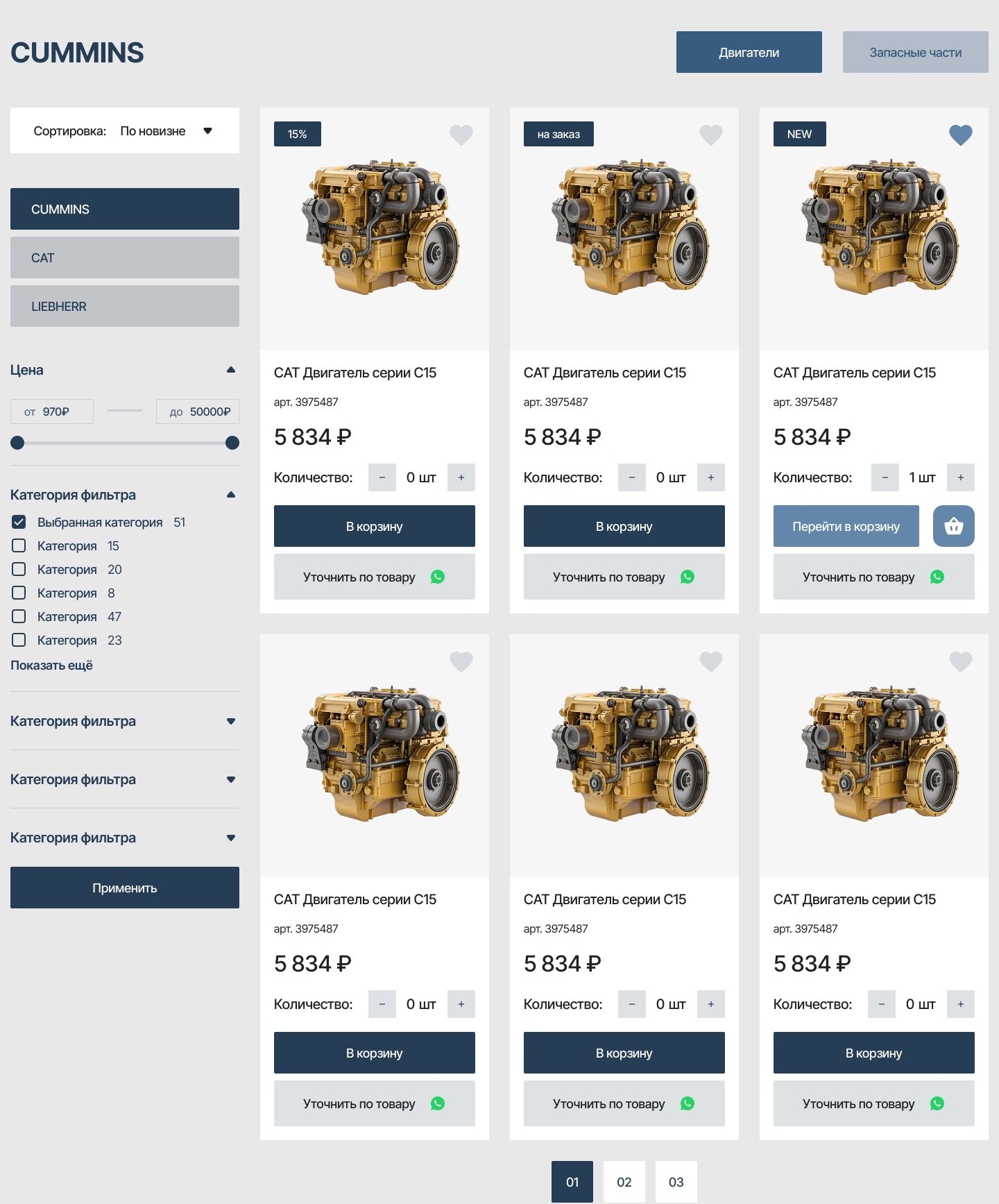Click WhatsApp icon on the 15% product's inquiry button
This screenshot has width=999, height=1204.
point(438,577)
